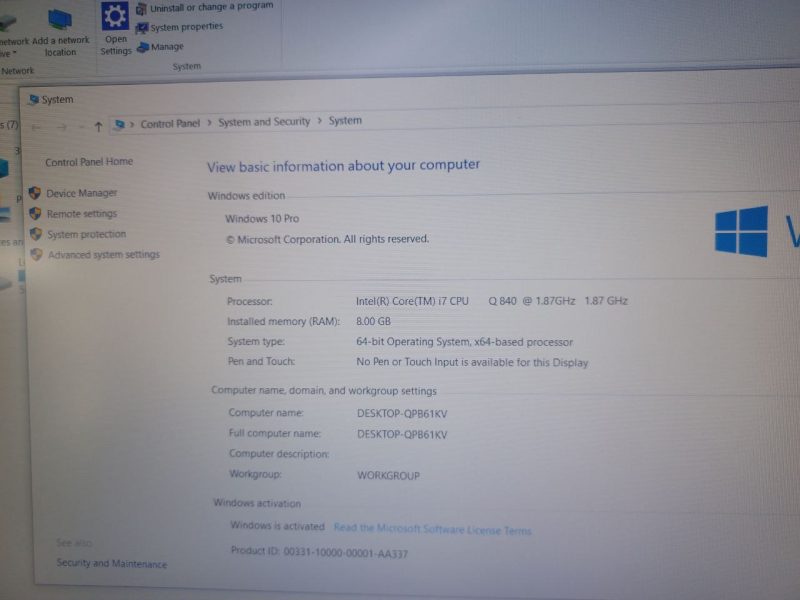Open Security and Maintenance link
The width and height of the screenshot is (800, 600).
pyautogui.click(x=112, y=563)
